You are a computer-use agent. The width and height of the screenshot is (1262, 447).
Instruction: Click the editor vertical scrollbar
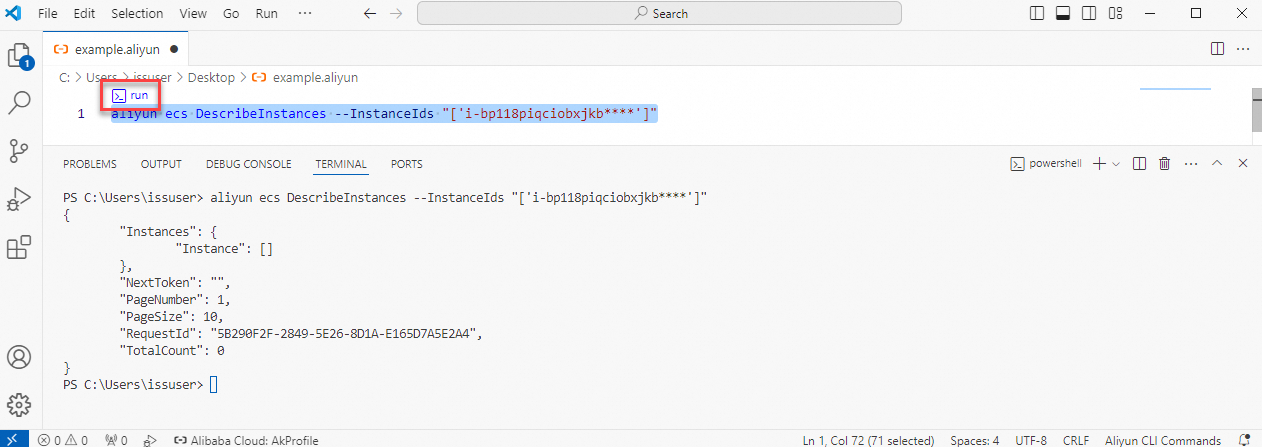1256,110
